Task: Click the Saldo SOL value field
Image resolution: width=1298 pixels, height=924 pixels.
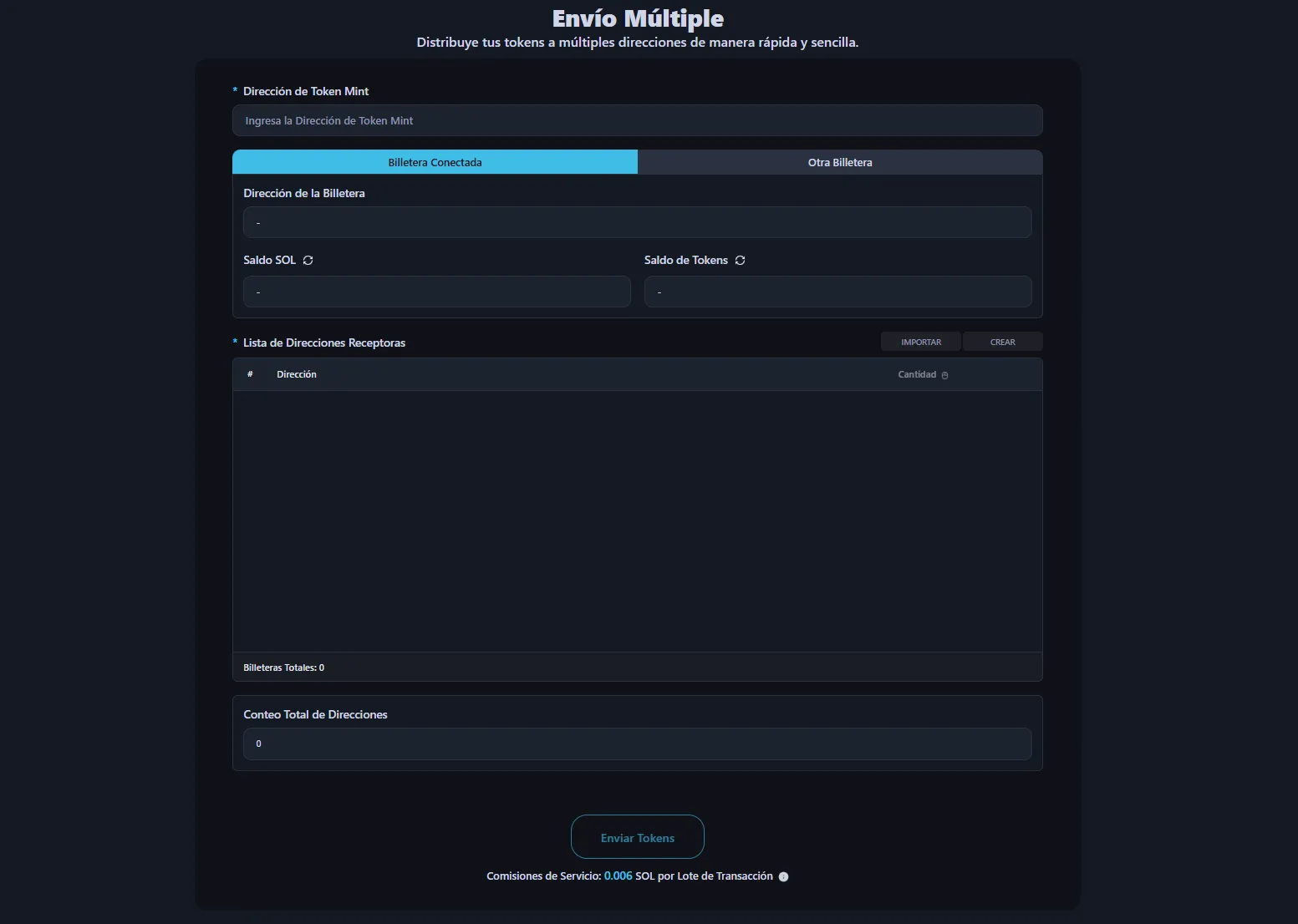Action: [x=436, y=292]
